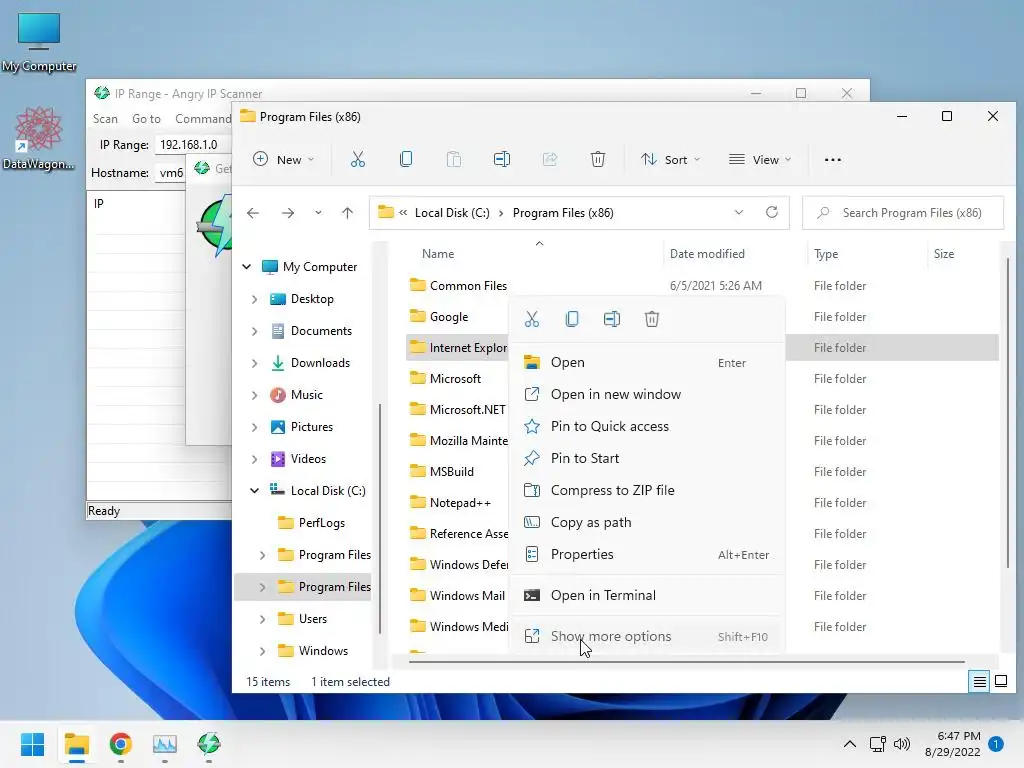Choose Open in Terminal
Image resolution: width=1024 pixels, height=768 pixels.
pos(647,596)
